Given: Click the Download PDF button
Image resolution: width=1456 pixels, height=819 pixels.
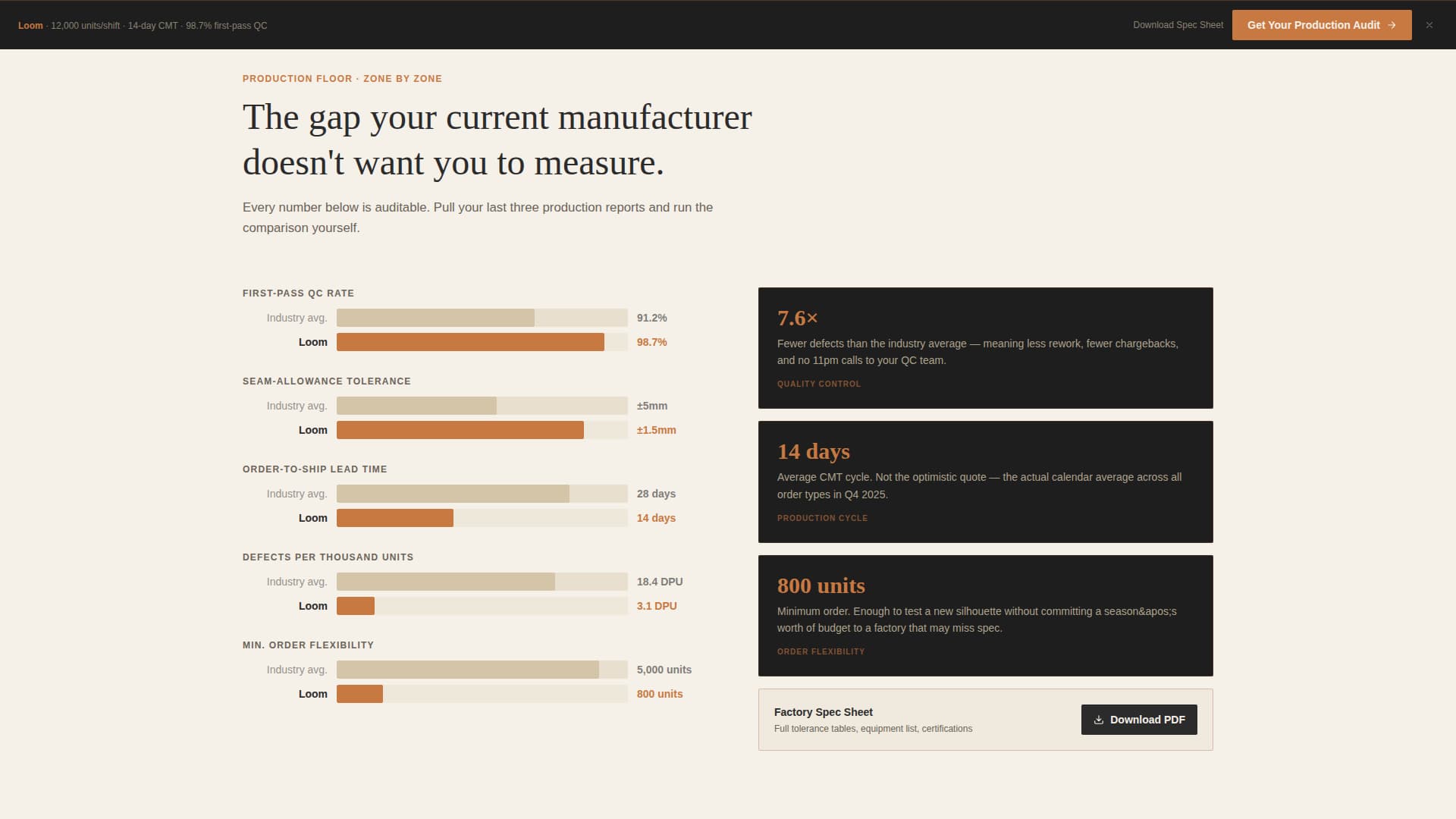Looking at the screenshot, I should [1138, 720].
